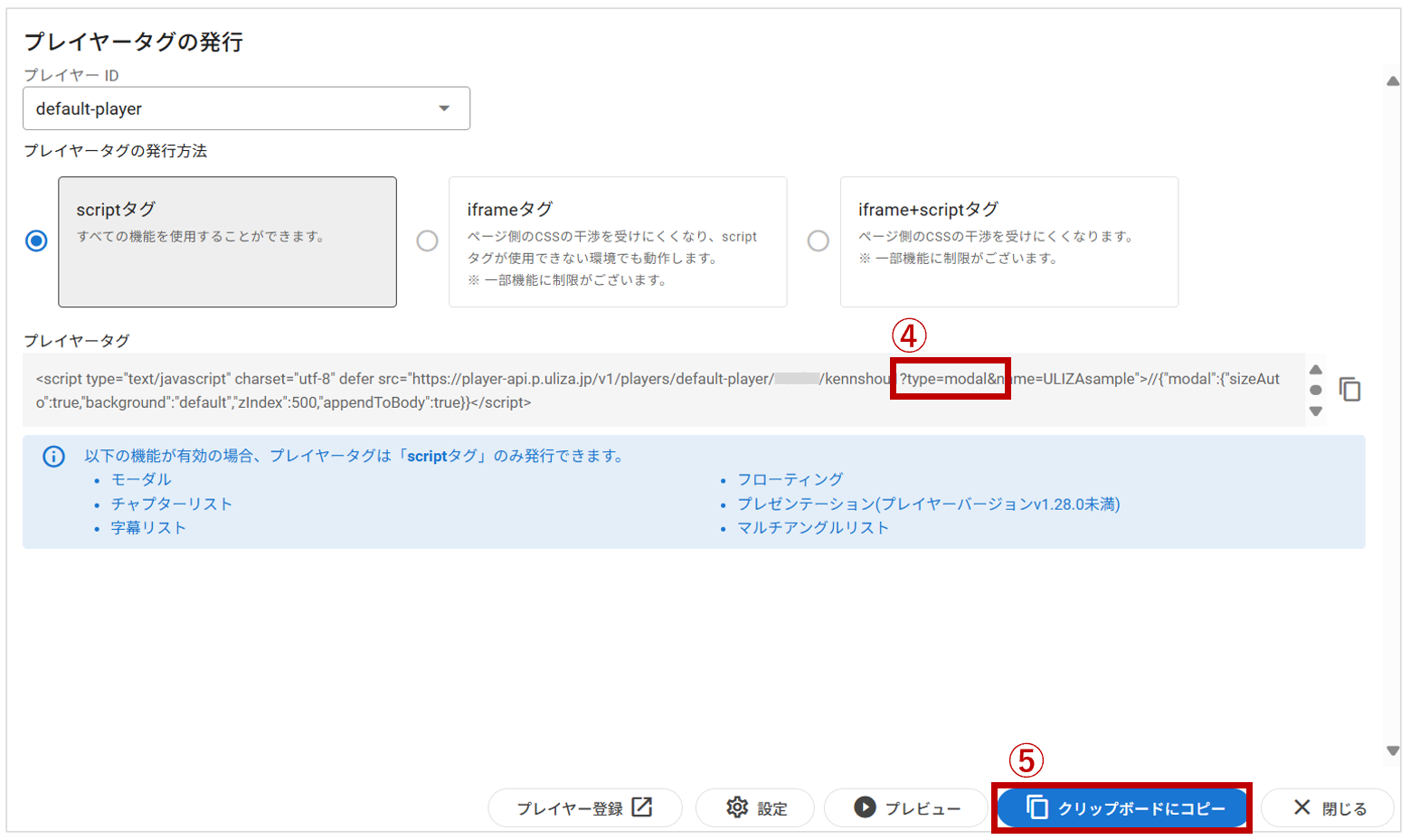Click the 閉じる button label
Viewport: 1410px width, 840px height.
[1344, 808]
